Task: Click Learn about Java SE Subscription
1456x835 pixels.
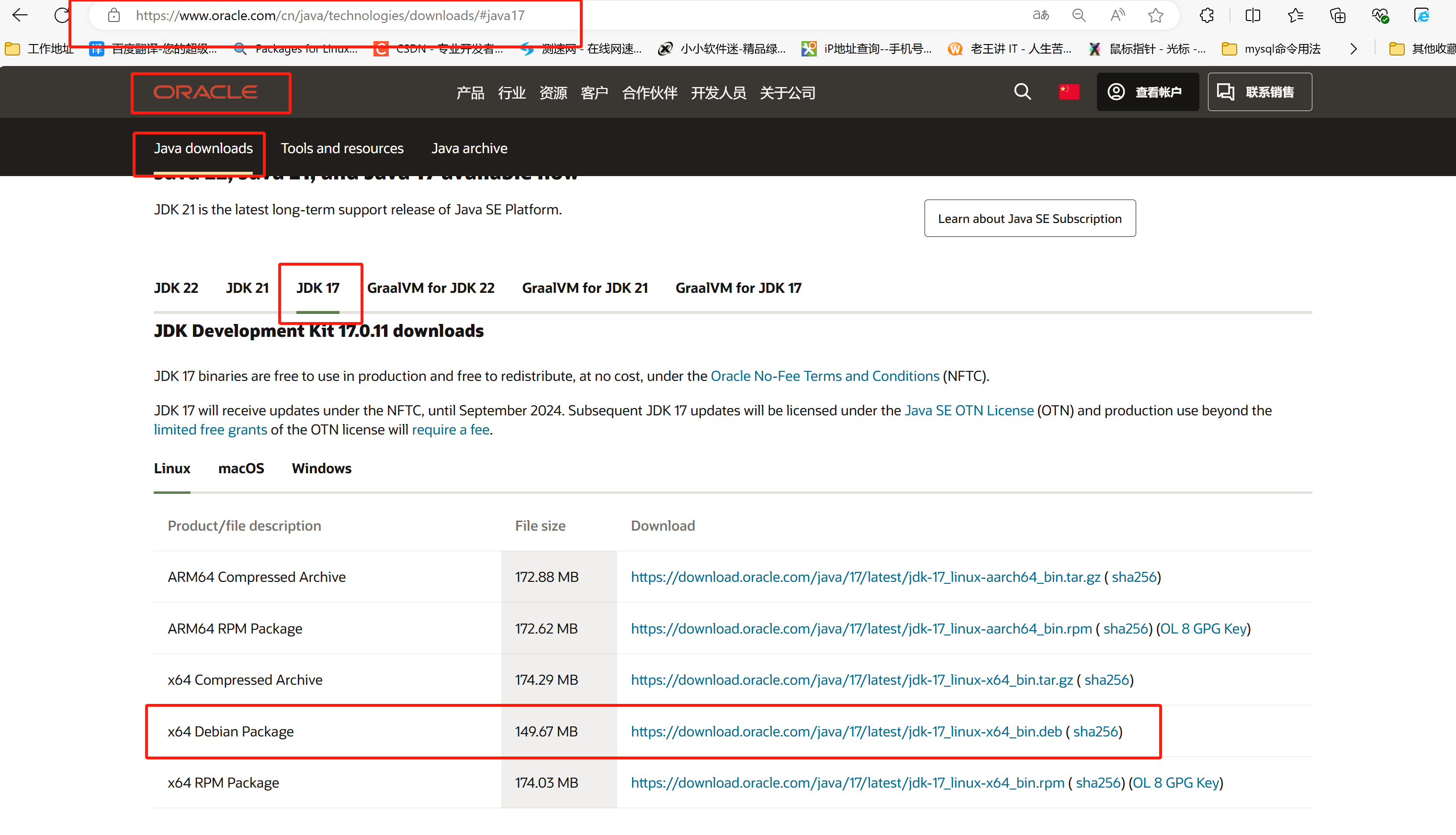Action: [x=1029, y=219]
